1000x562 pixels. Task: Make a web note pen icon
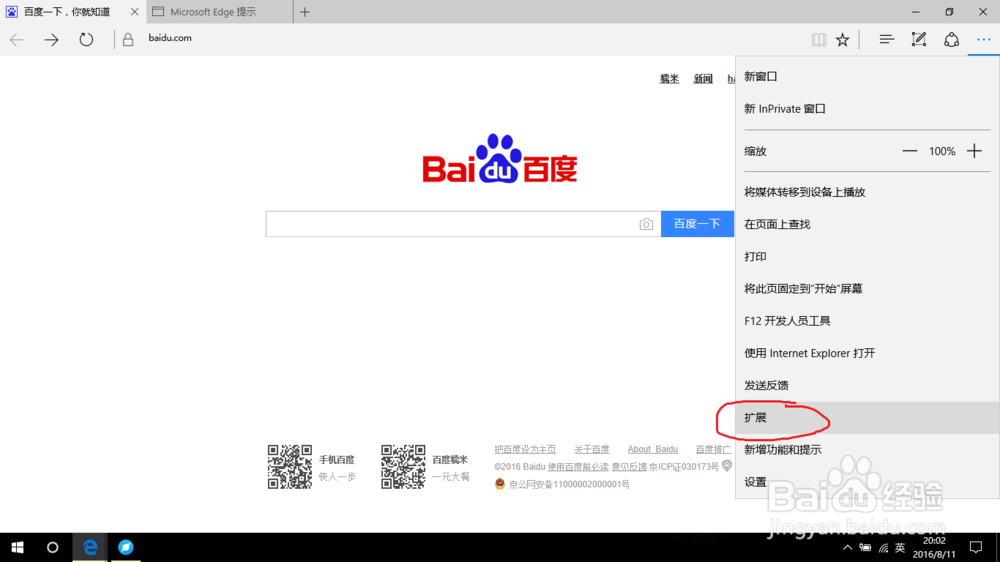click(918, 40)
